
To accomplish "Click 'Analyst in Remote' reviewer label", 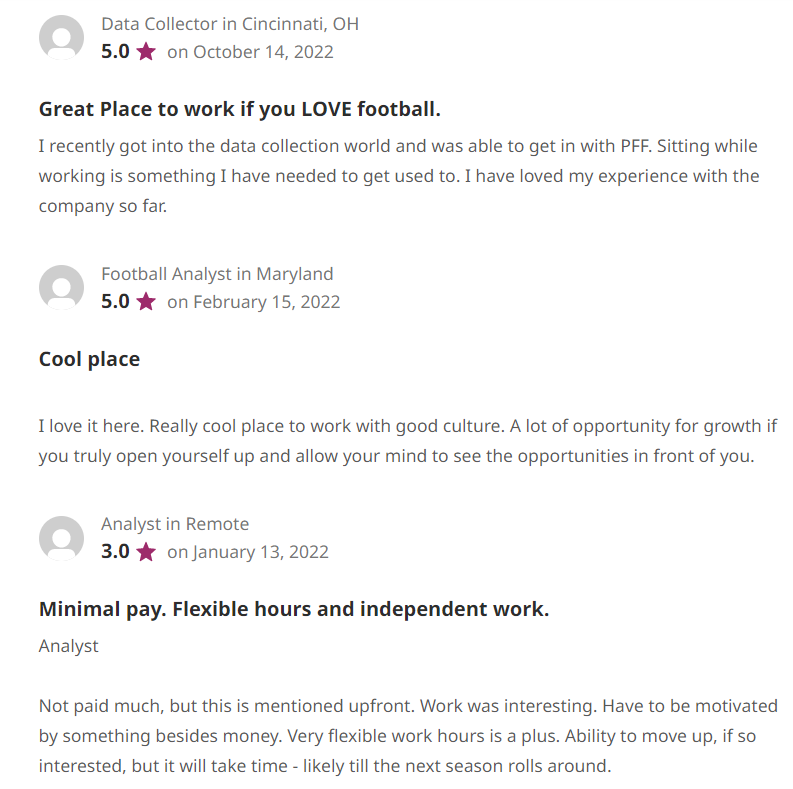I will (x=175, y=523).
